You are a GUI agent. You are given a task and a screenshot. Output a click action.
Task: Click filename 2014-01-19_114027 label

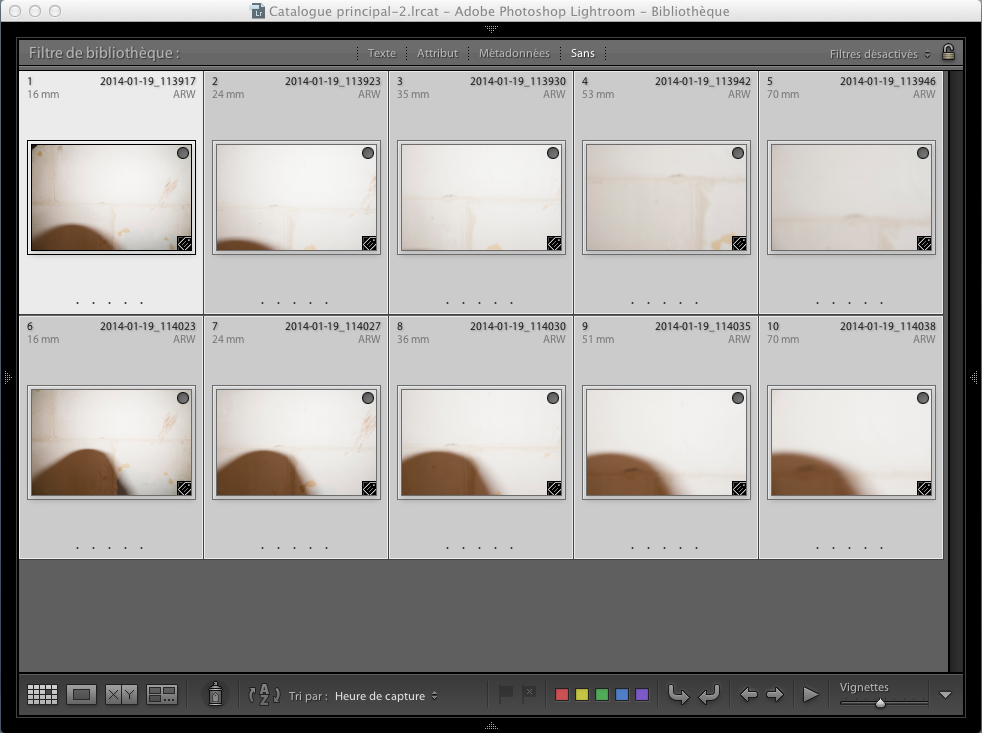pos(333,326)
